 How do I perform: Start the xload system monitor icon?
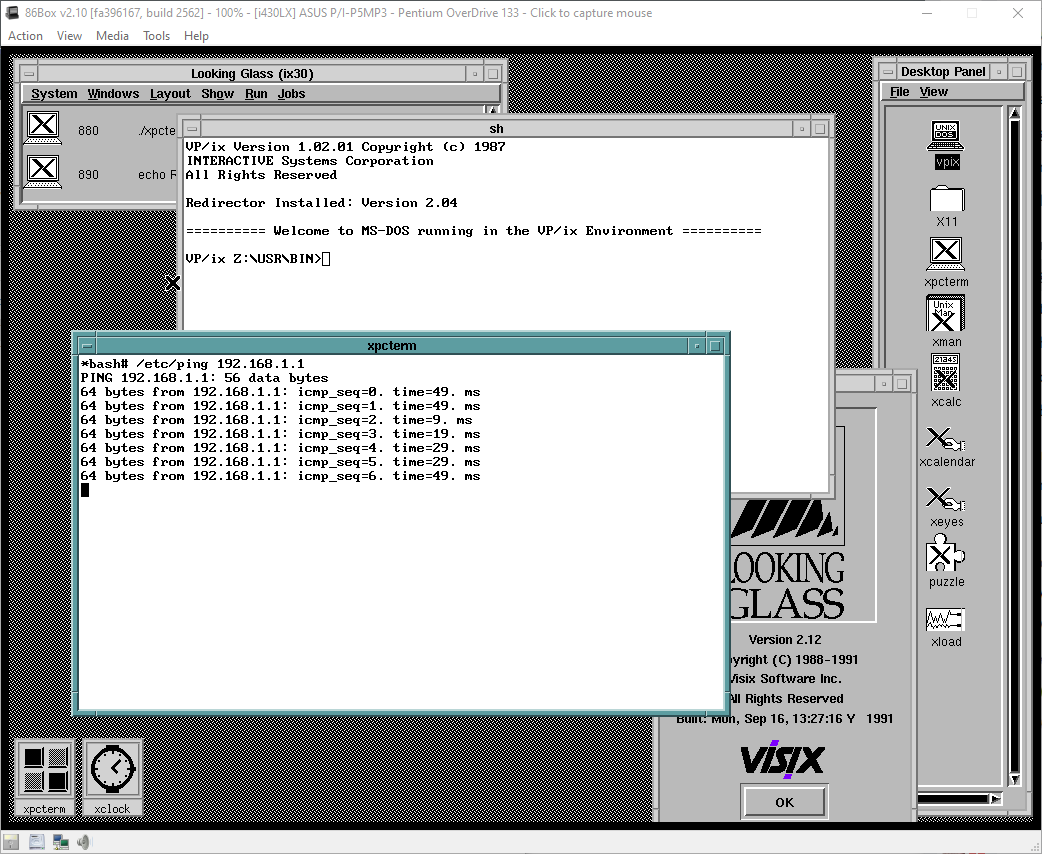coord(946,621)
